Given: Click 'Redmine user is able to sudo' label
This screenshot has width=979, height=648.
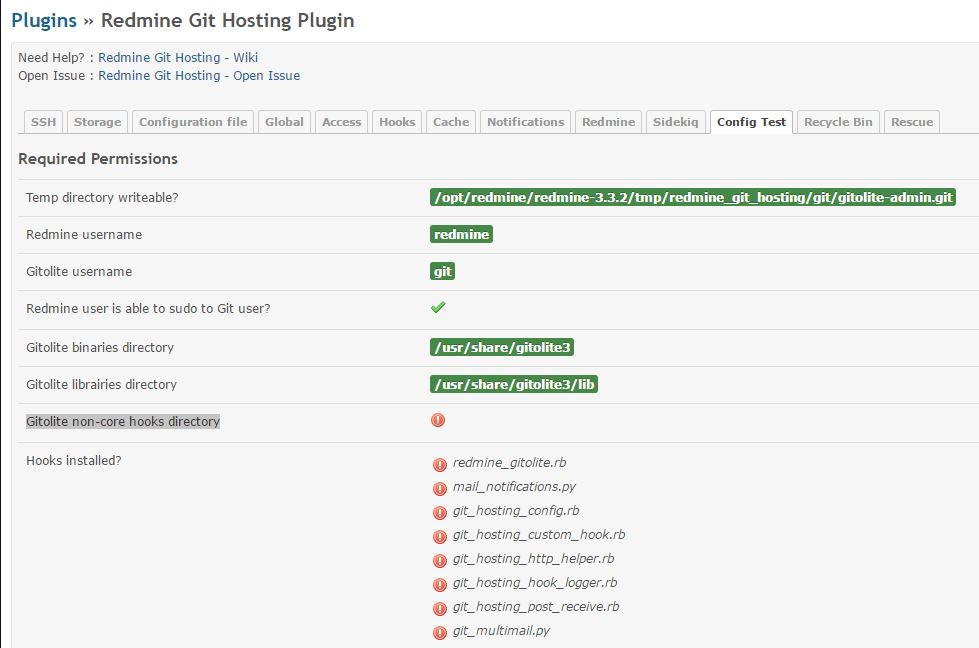Looking at the screenshot, I should point(149,308).
